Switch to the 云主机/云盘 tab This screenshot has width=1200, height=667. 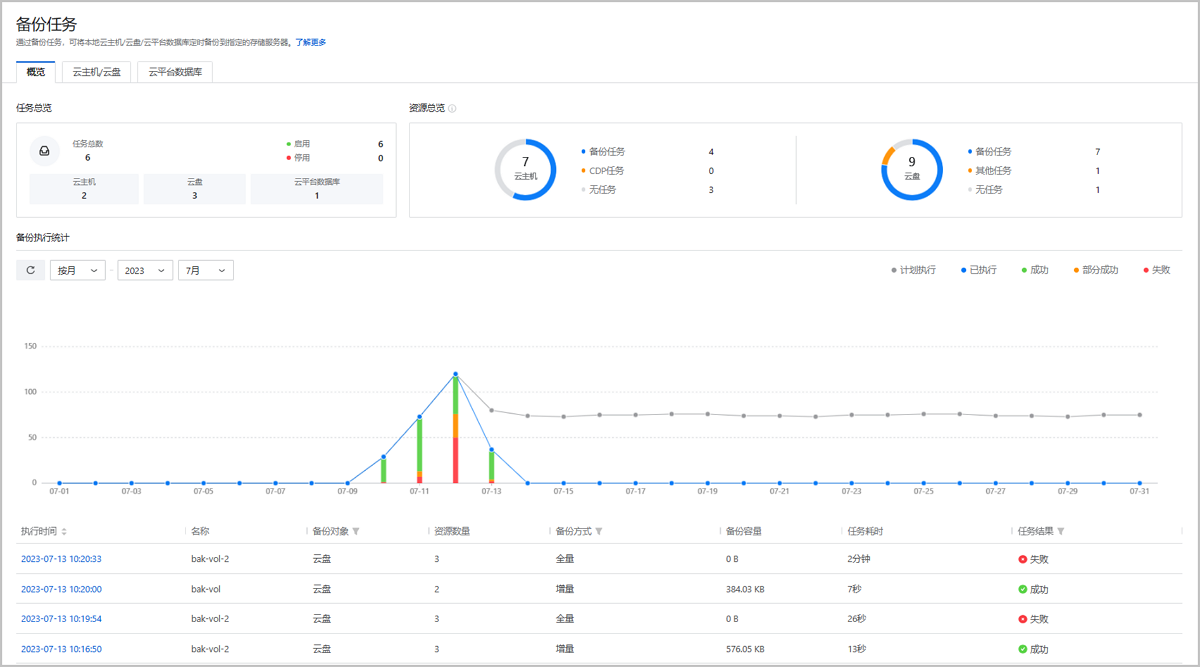[95, 71]
